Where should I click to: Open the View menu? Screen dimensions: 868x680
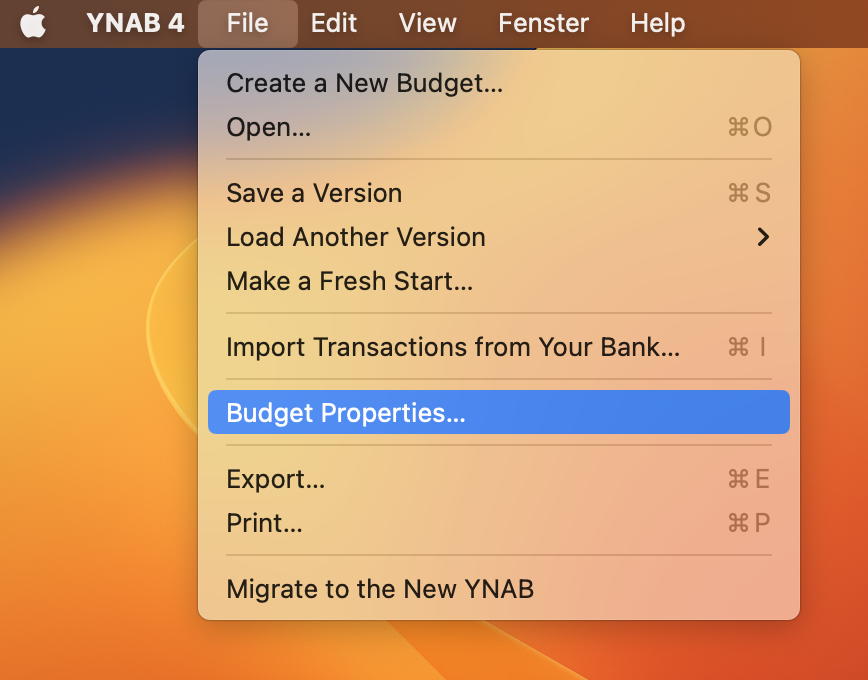(x=427, y=23)
